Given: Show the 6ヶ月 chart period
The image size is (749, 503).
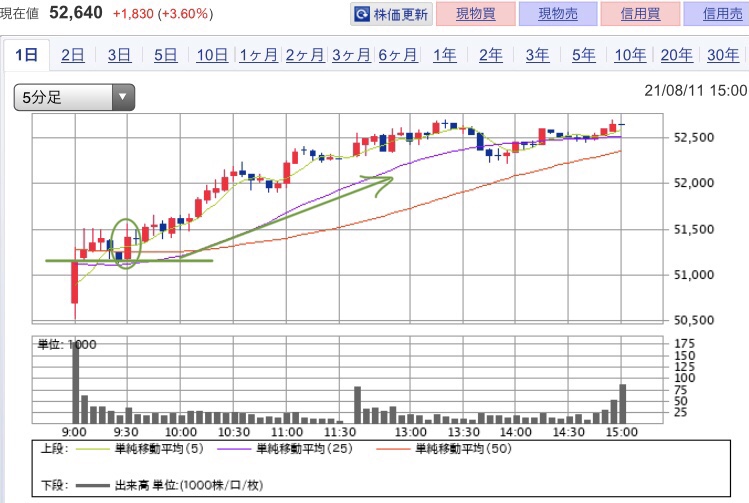Looking at the screenshot, I should coord(397,55).
